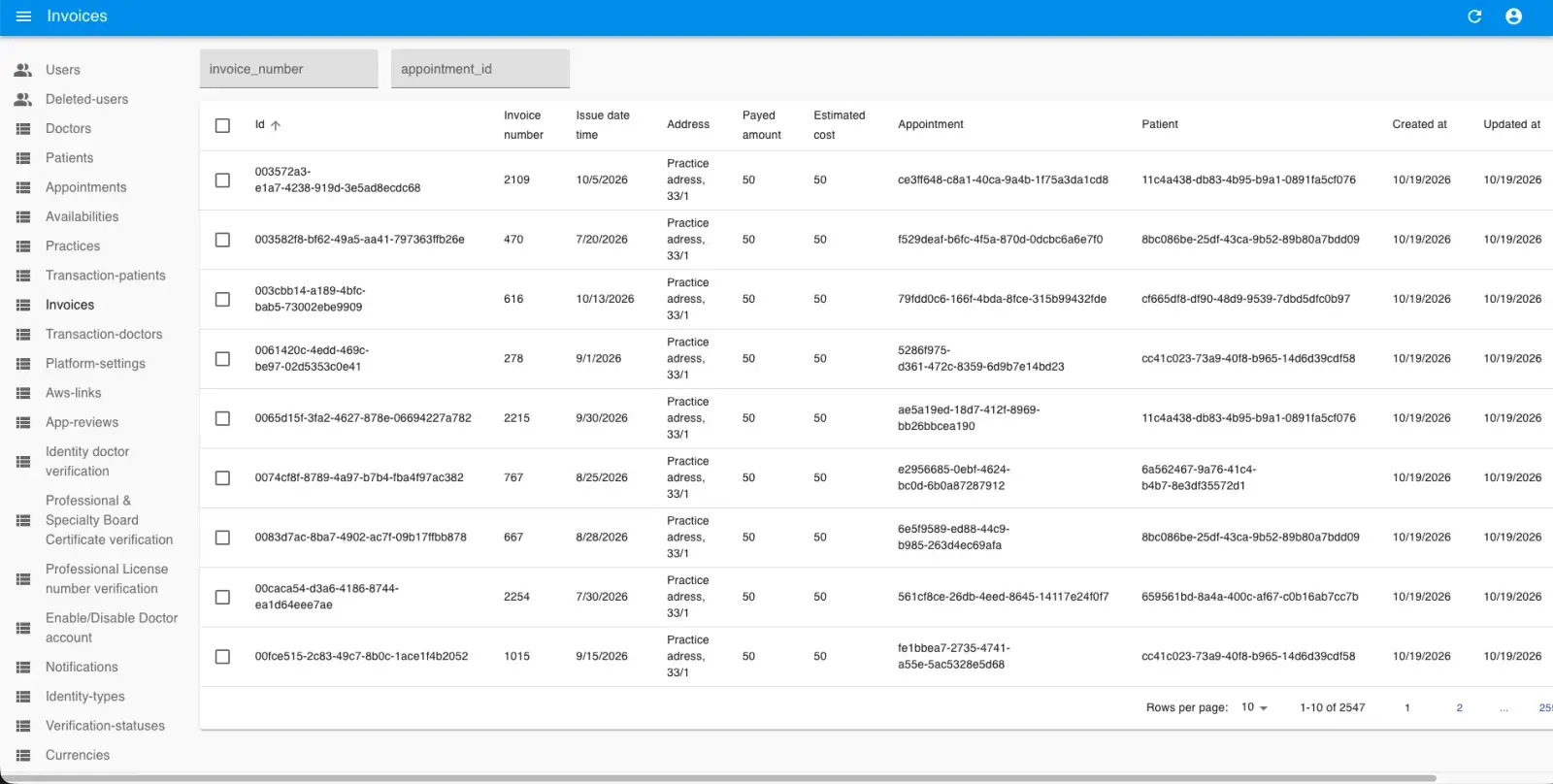Check the row for invoice number 2109

tap(222, 180)
